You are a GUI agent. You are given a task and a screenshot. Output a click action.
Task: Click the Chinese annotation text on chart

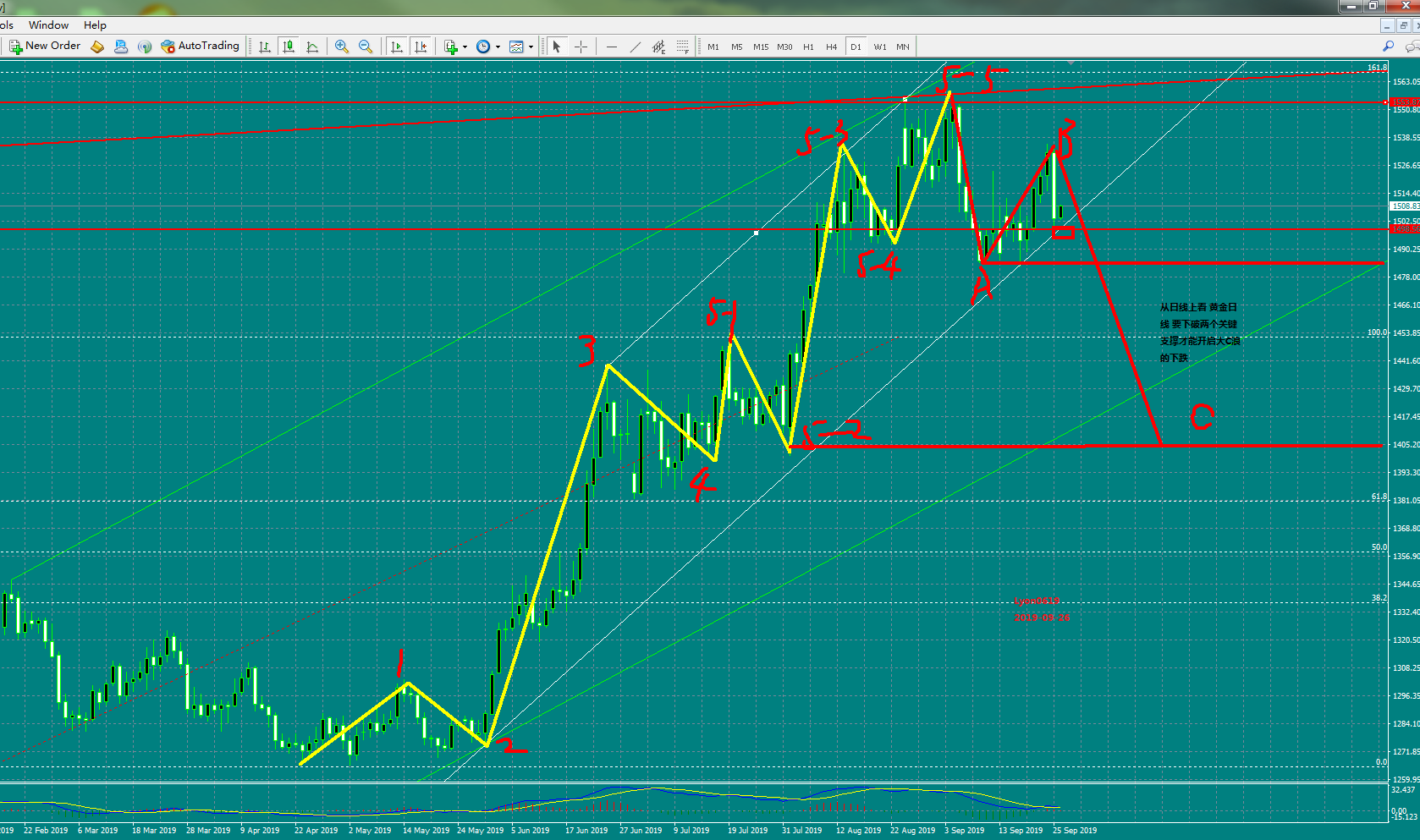pyautogui.click(x=1199, y=332)
